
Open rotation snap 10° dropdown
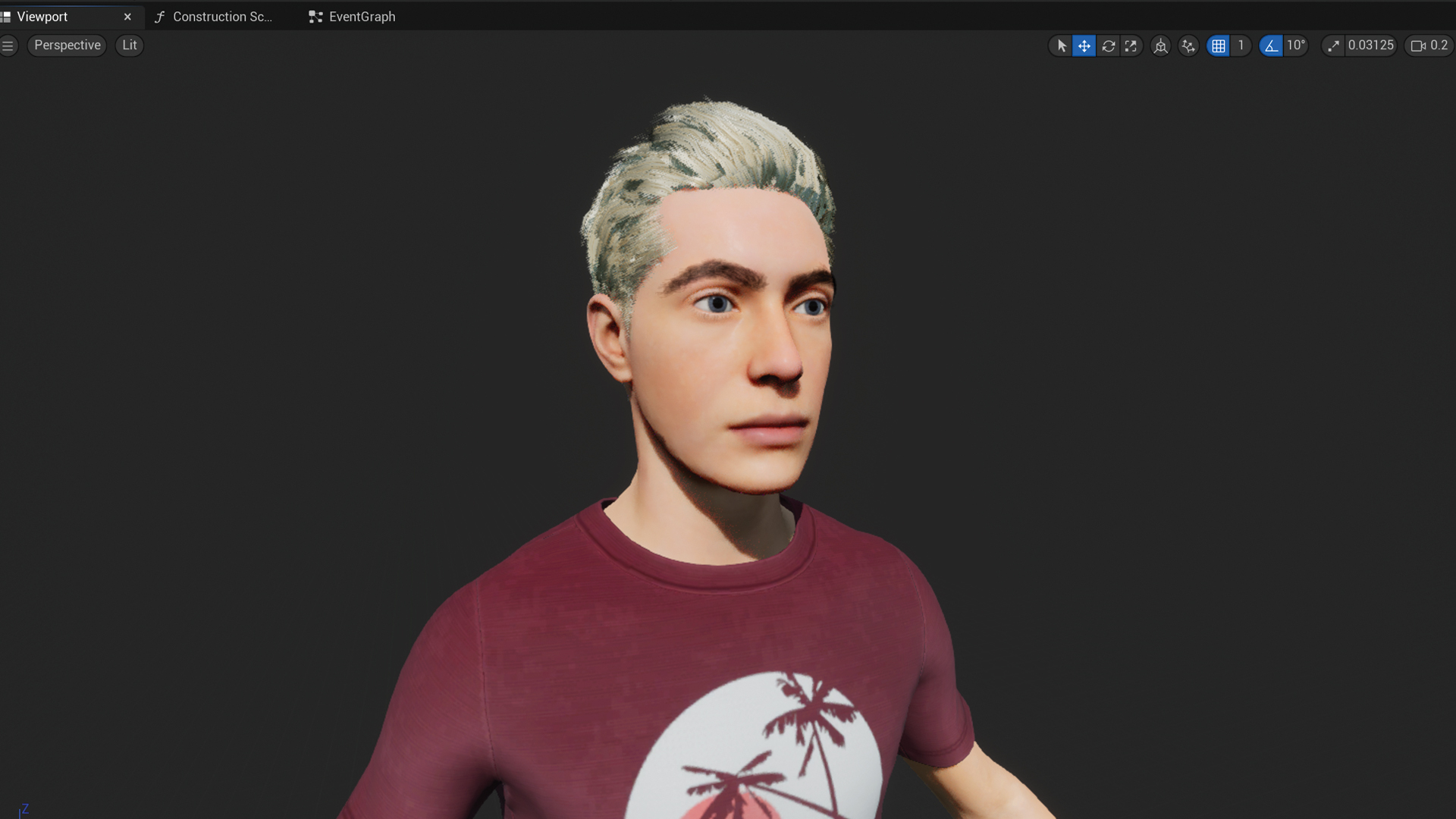(1295, 45)
